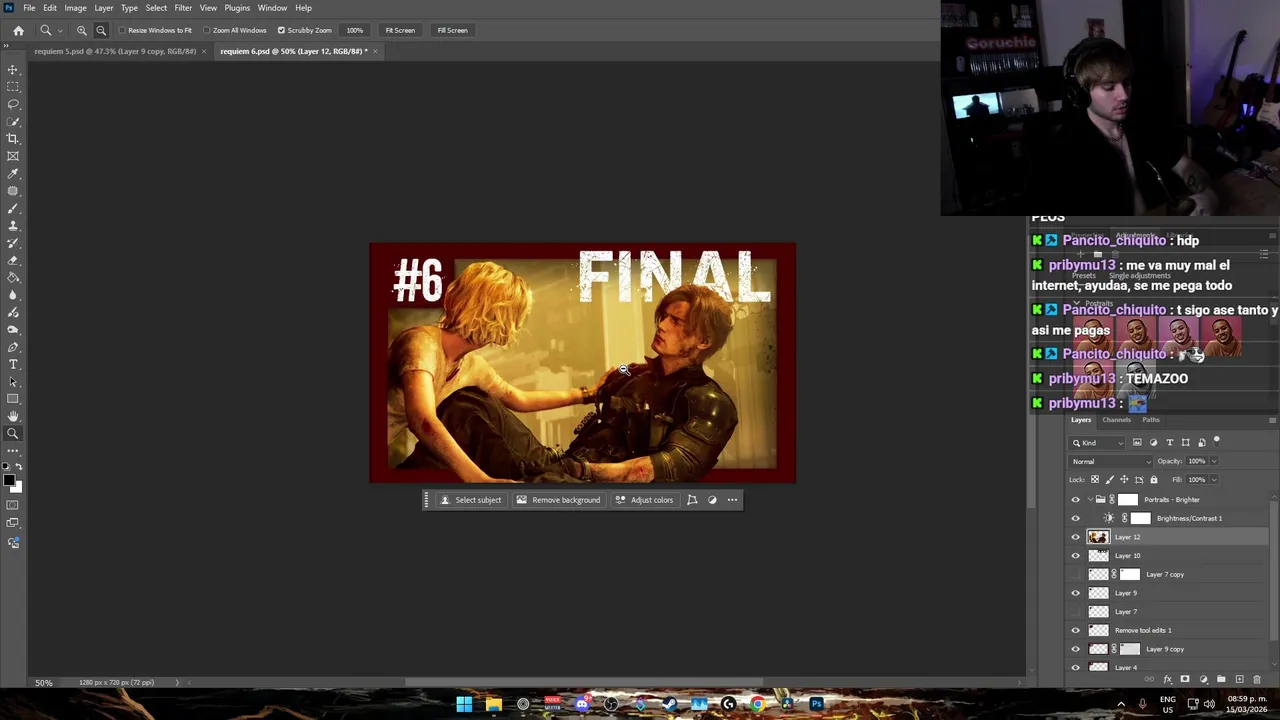This screenshot has height=720, width=1280.
Task: Create a new layer icon
Action: click(x=1239, y=679)
